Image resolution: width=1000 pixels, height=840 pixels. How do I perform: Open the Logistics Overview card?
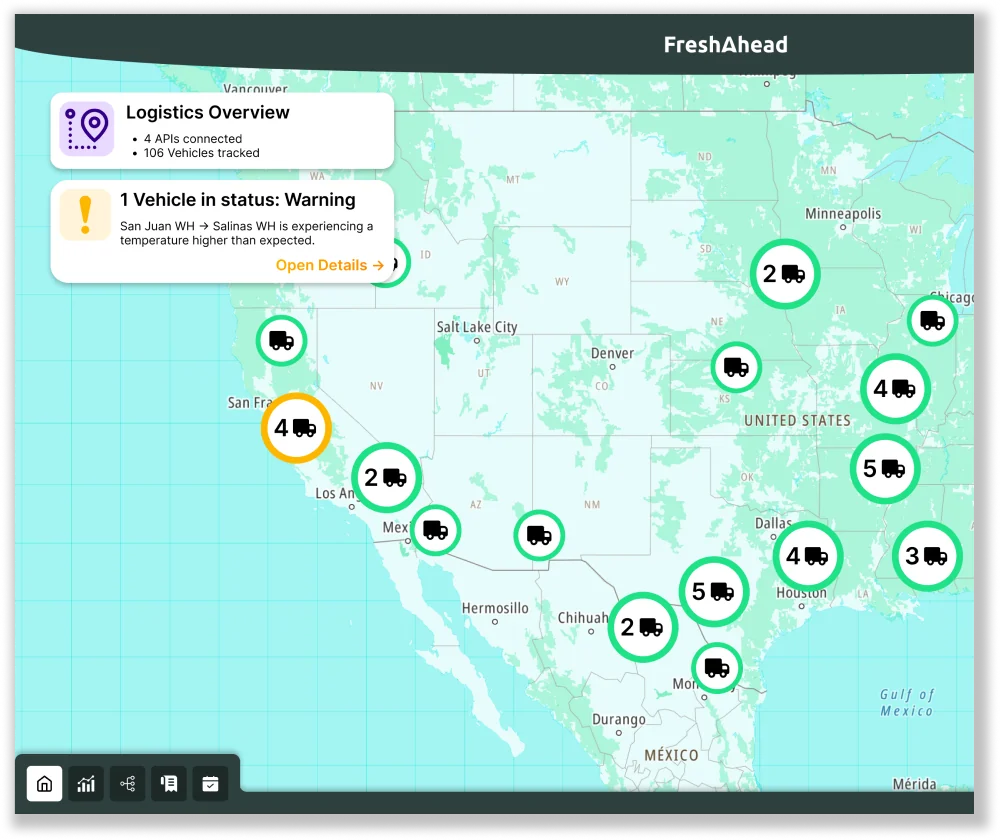pyautogui.click(x=222, y=130)
